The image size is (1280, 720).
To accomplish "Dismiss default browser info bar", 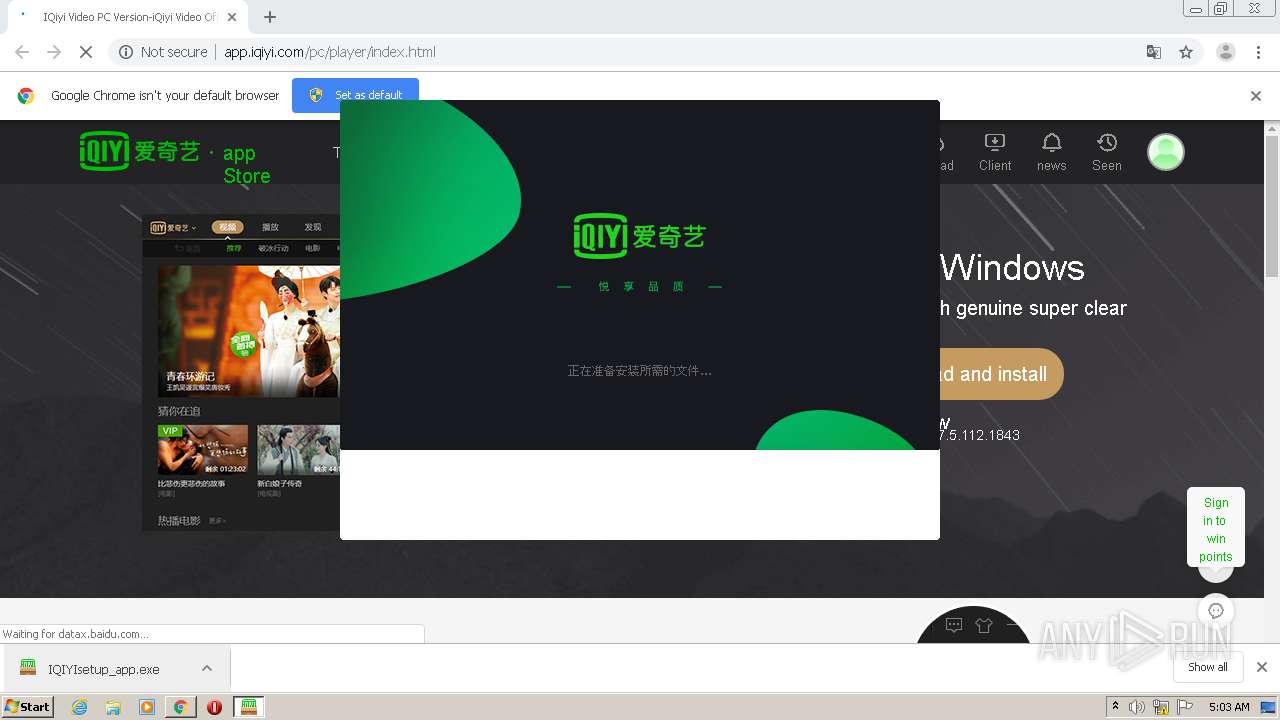I will pos(1256,96).
